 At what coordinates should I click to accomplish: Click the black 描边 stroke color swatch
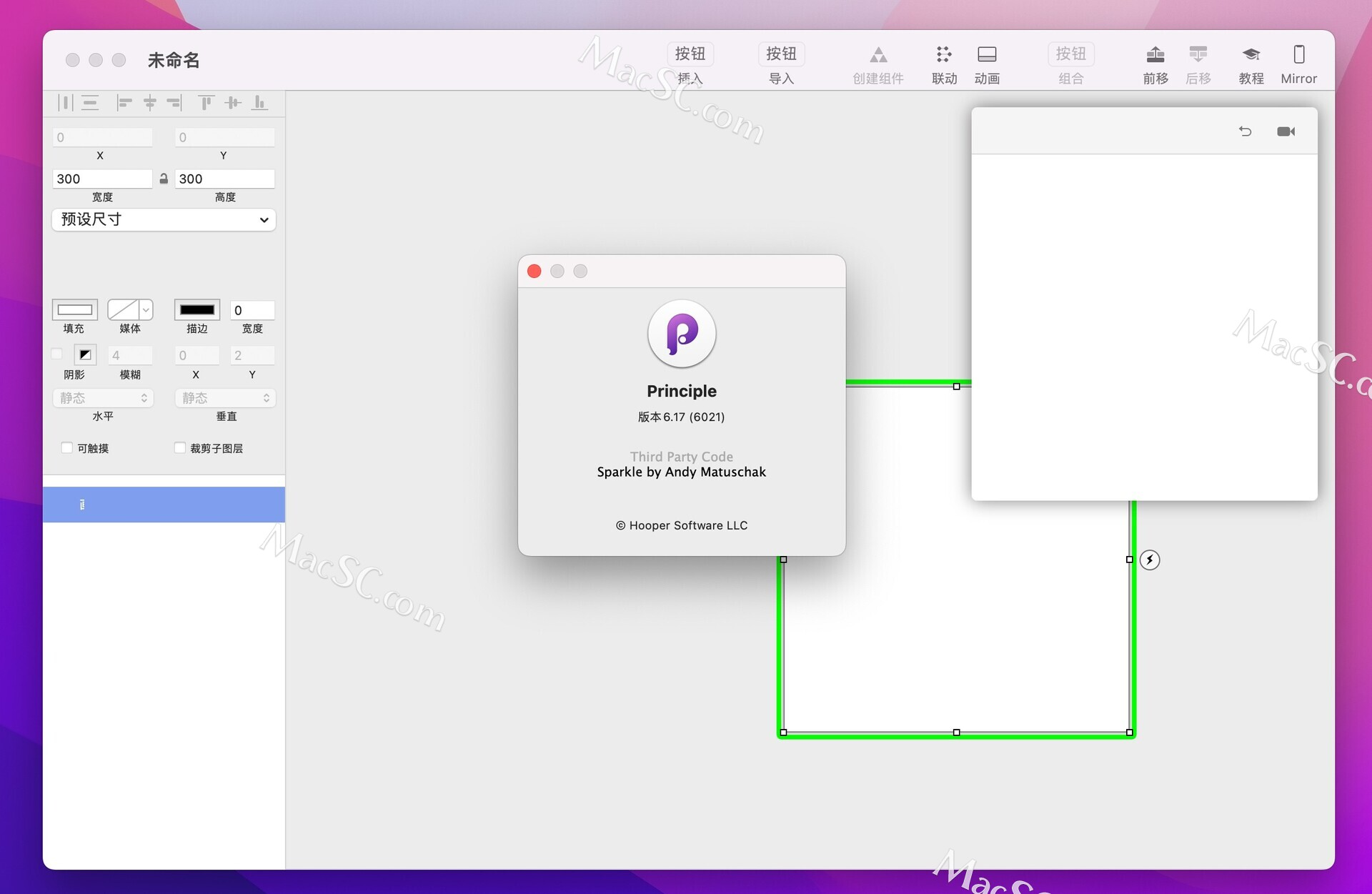[x=197, y=309]
